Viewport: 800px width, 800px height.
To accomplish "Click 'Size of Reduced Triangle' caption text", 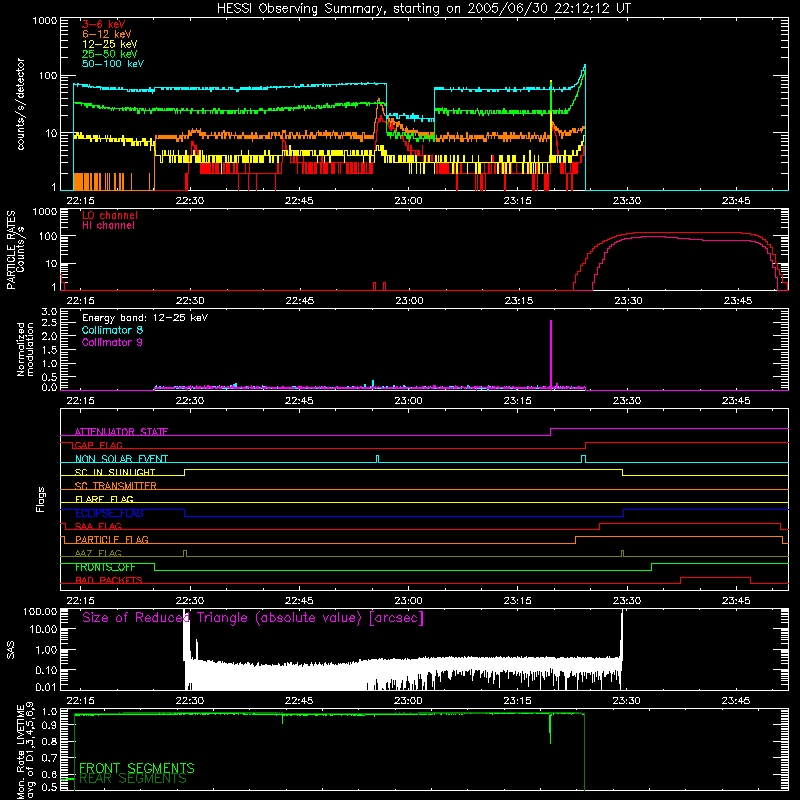I will [x=253, y=618].
